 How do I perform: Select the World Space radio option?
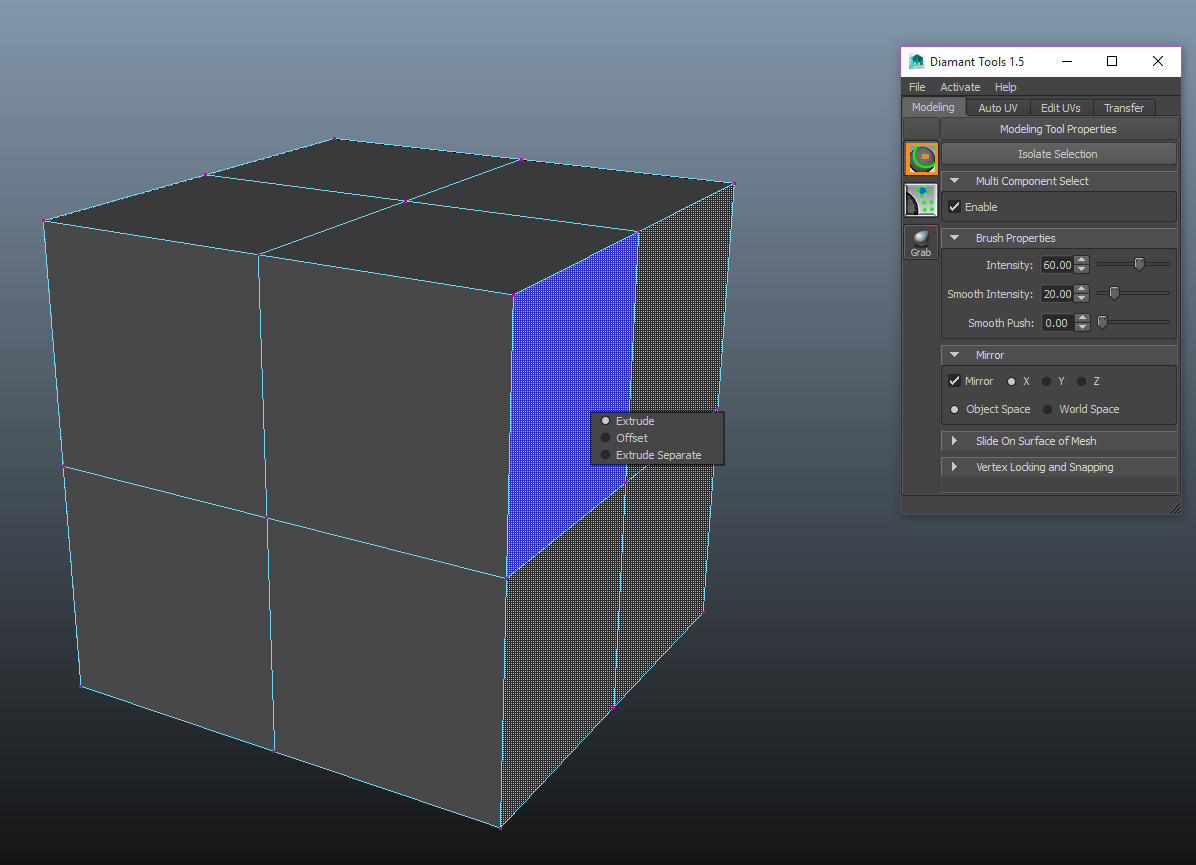1048,409
